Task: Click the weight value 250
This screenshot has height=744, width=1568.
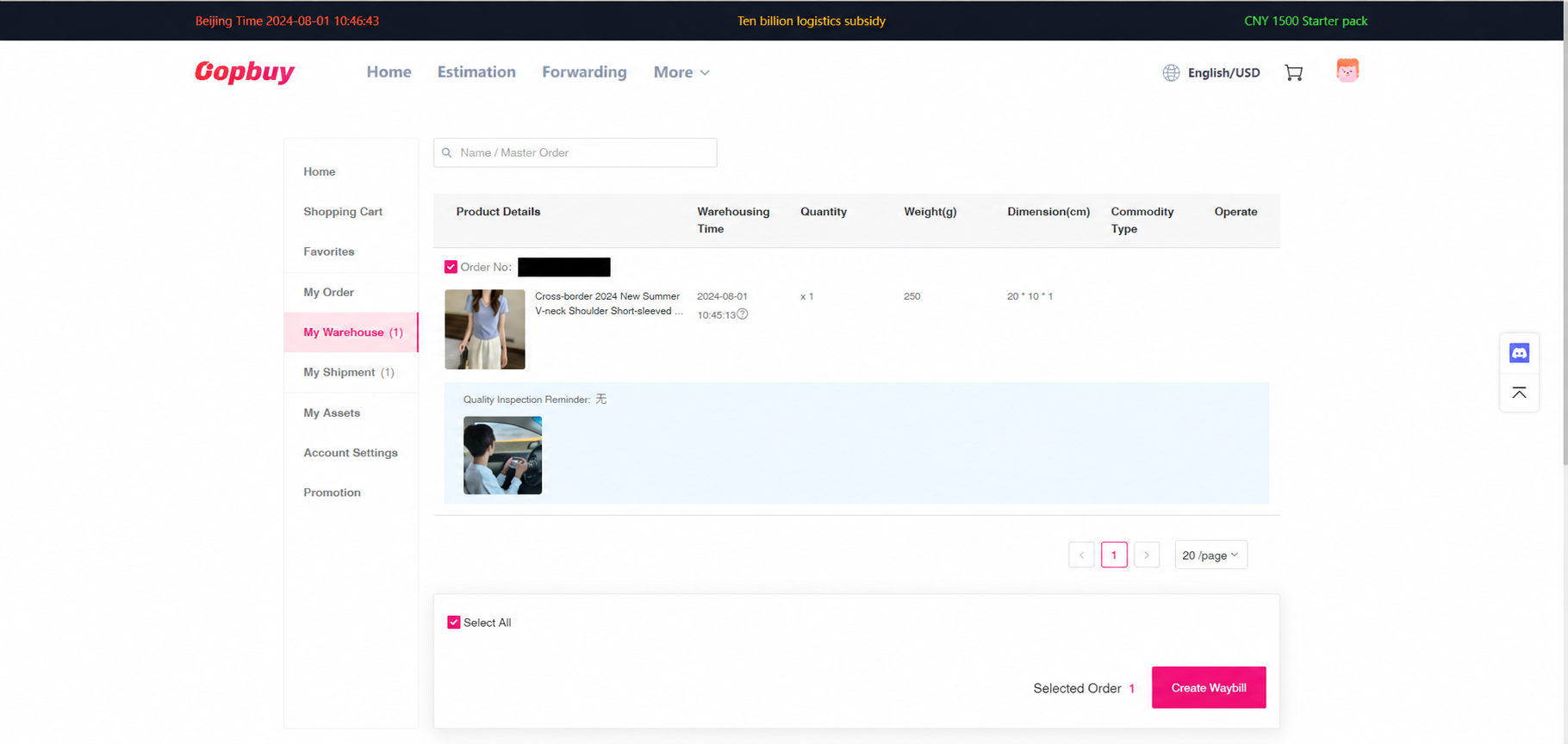Action: [912, 296]
